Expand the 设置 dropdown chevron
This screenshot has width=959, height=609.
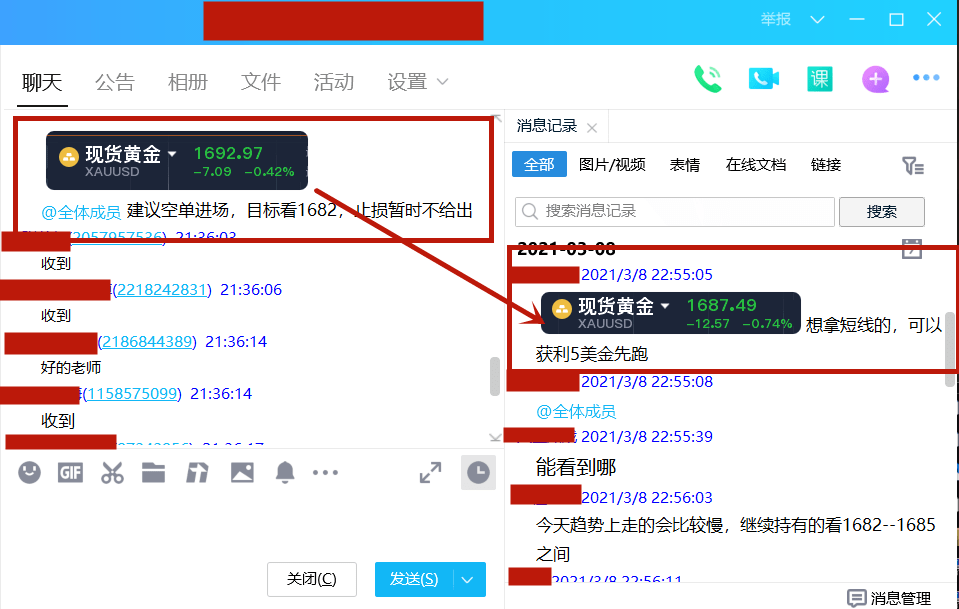pos(443,81)
